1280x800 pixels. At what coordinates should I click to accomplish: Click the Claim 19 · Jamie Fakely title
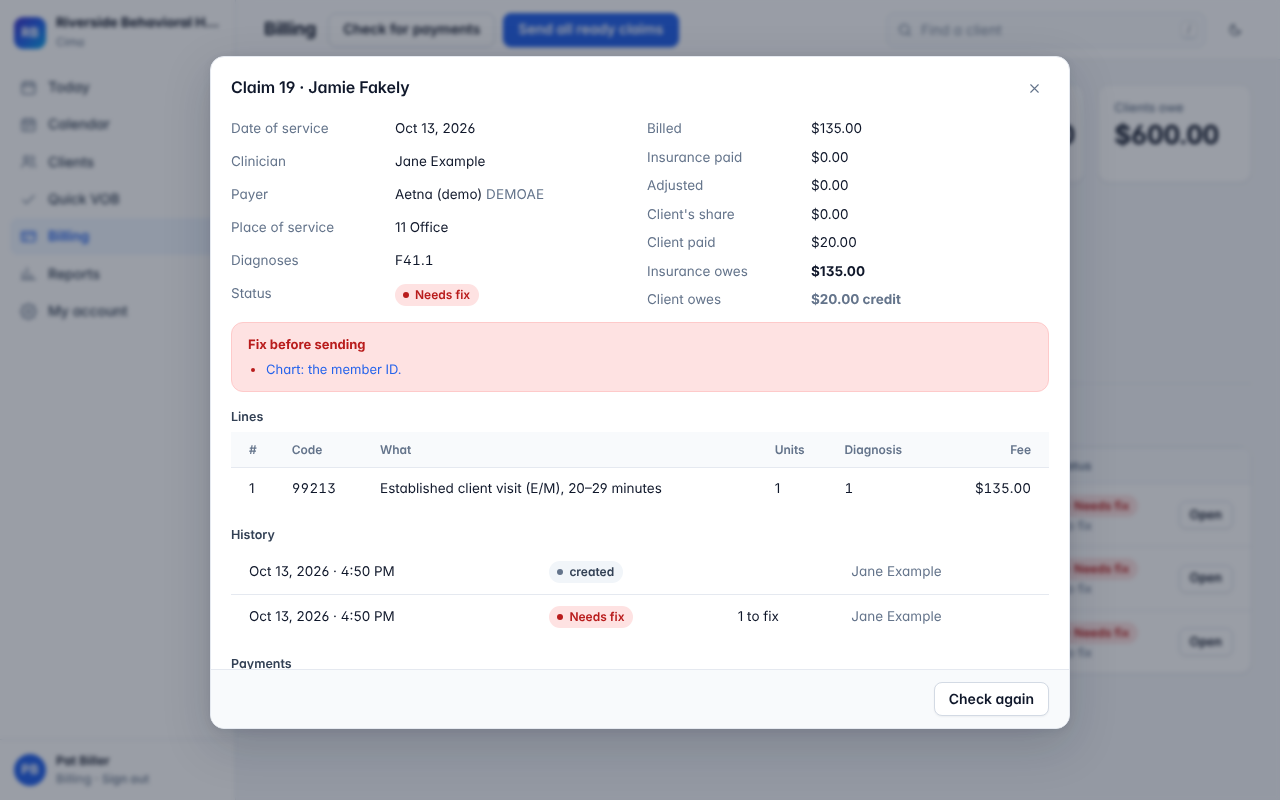[320, 88]
